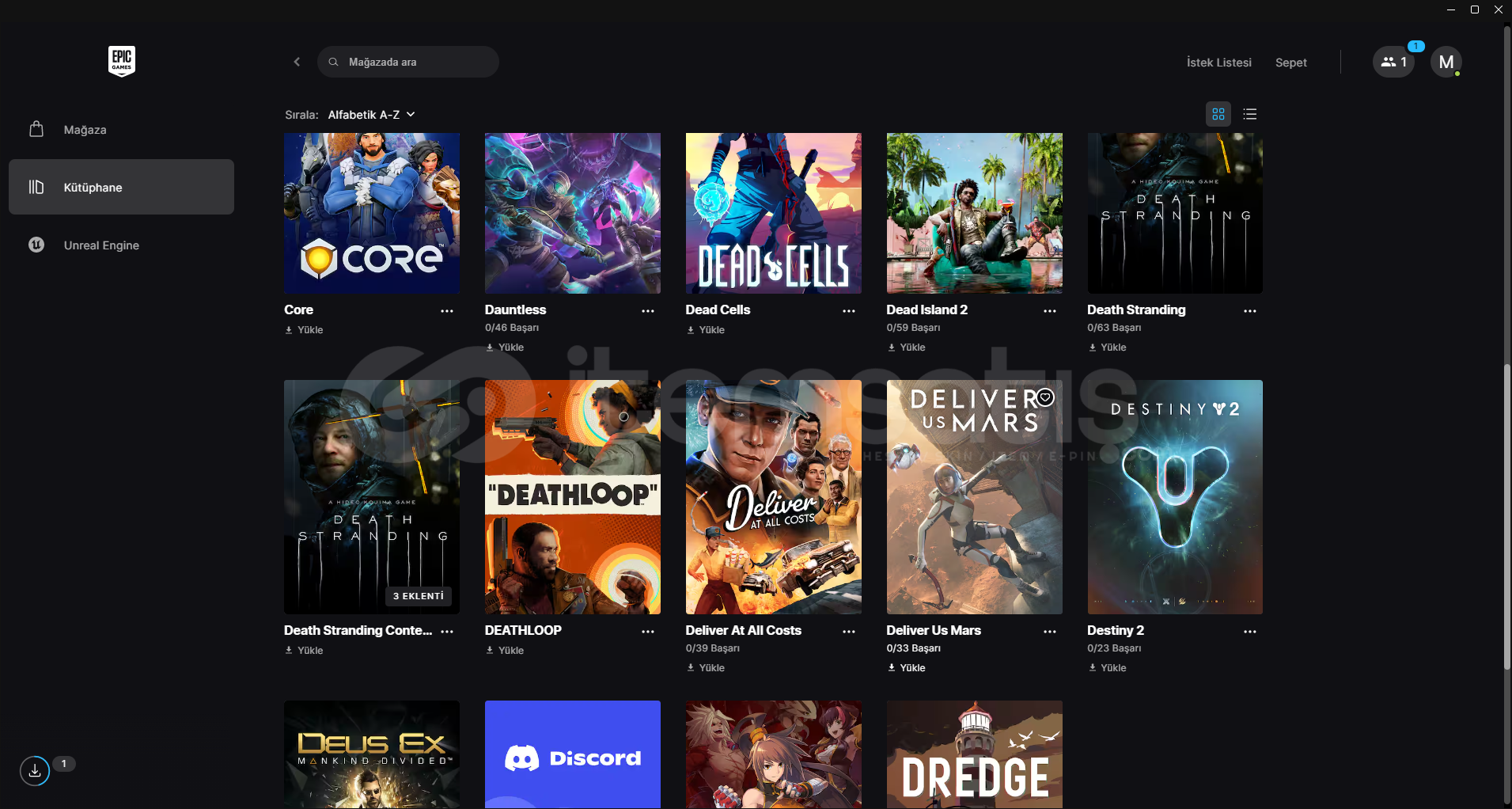The image size is (1512, 809).
Task: Open the Destiny 2 cover
Action: click(1175, 497)
